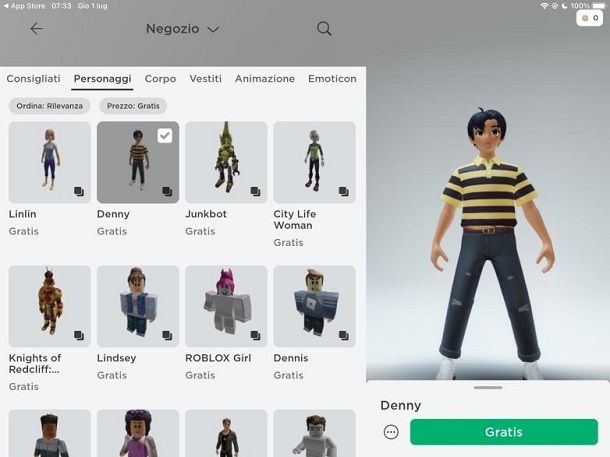
Task: Tap bundle icon on ROBLOX Girl card
Action: click(256, 335)
